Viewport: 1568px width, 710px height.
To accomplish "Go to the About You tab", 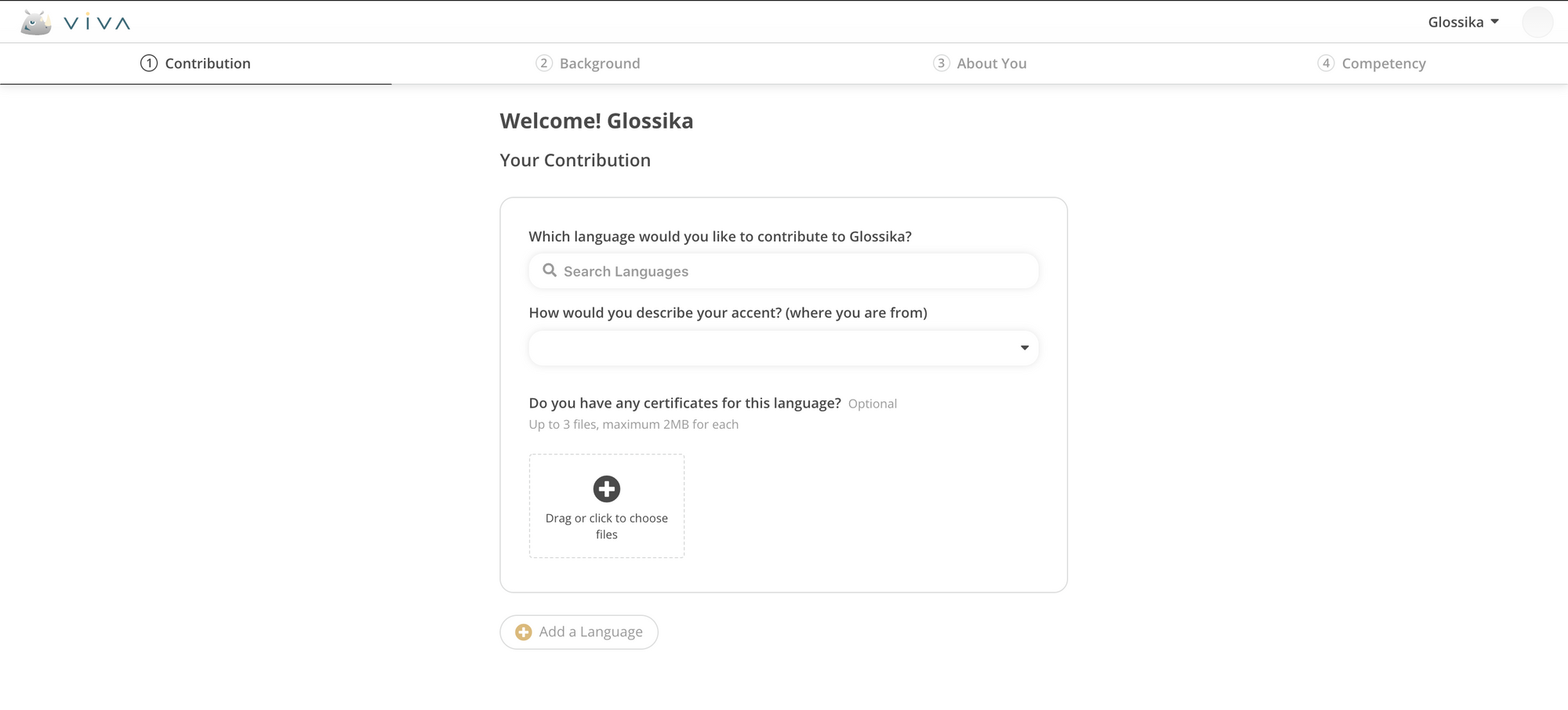I will (980, 63).
